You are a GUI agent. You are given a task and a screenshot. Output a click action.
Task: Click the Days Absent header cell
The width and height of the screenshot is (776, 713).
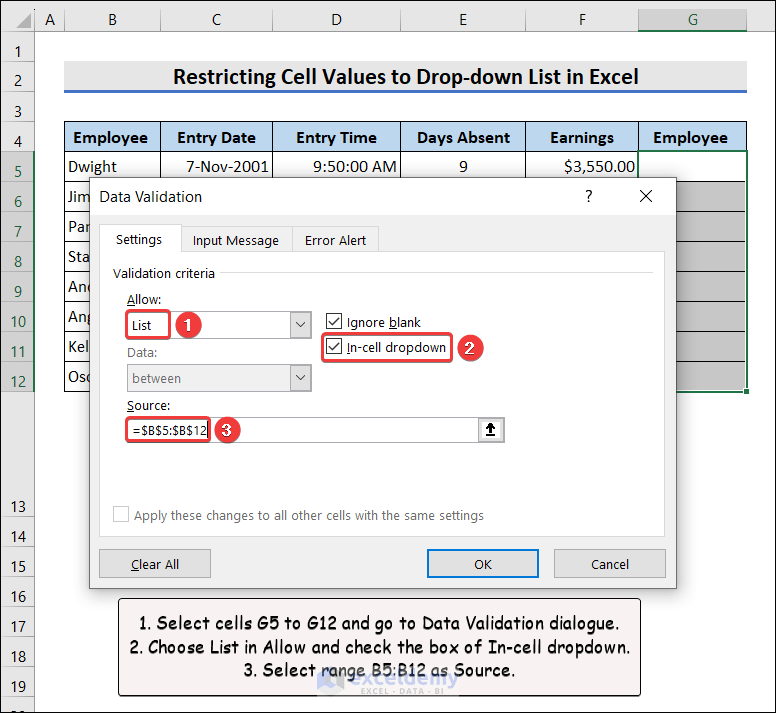[x=463, y=137]
